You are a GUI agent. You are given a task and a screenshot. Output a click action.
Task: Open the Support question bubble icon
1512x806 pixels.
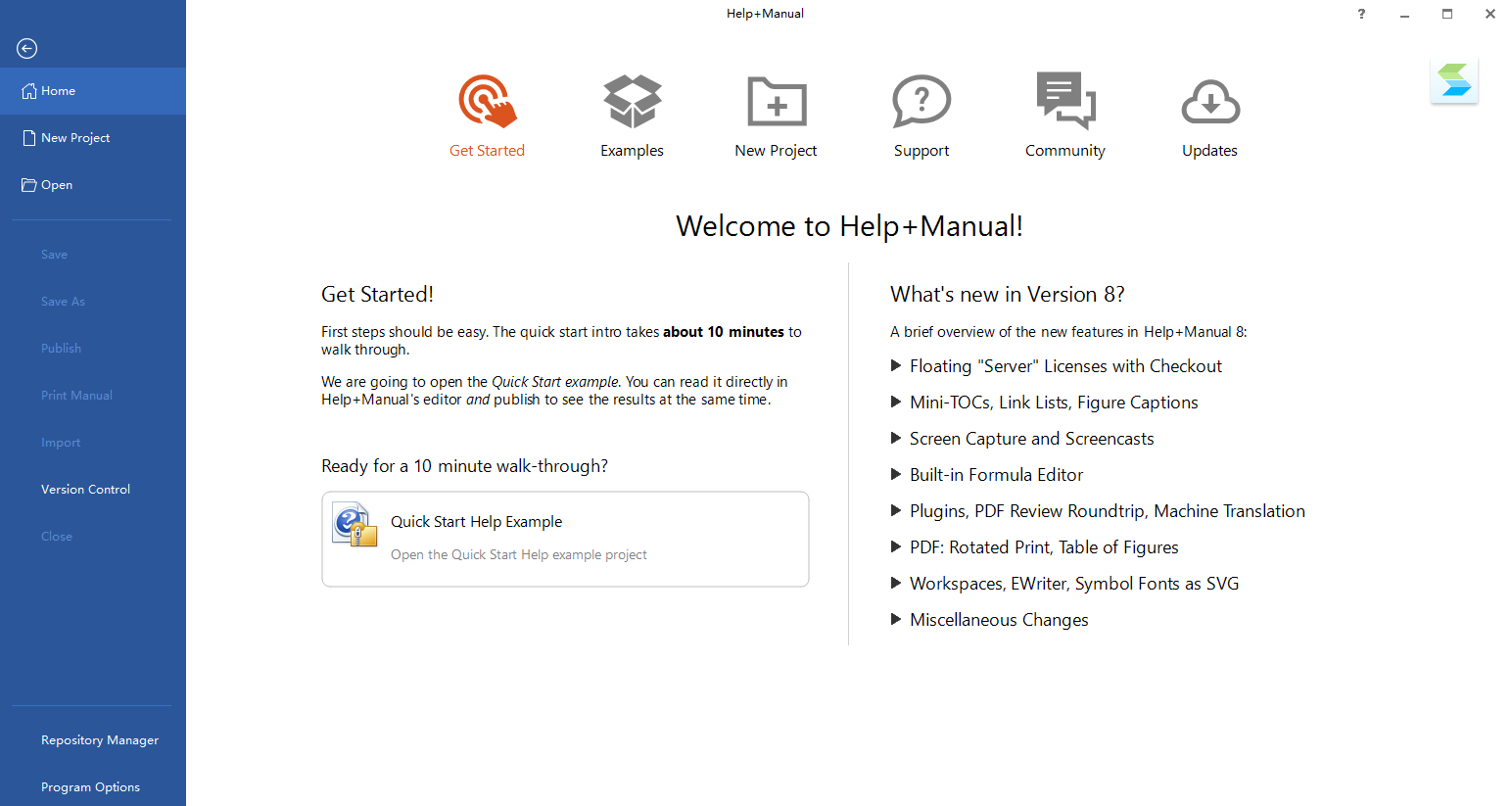[x=921, y=101]
